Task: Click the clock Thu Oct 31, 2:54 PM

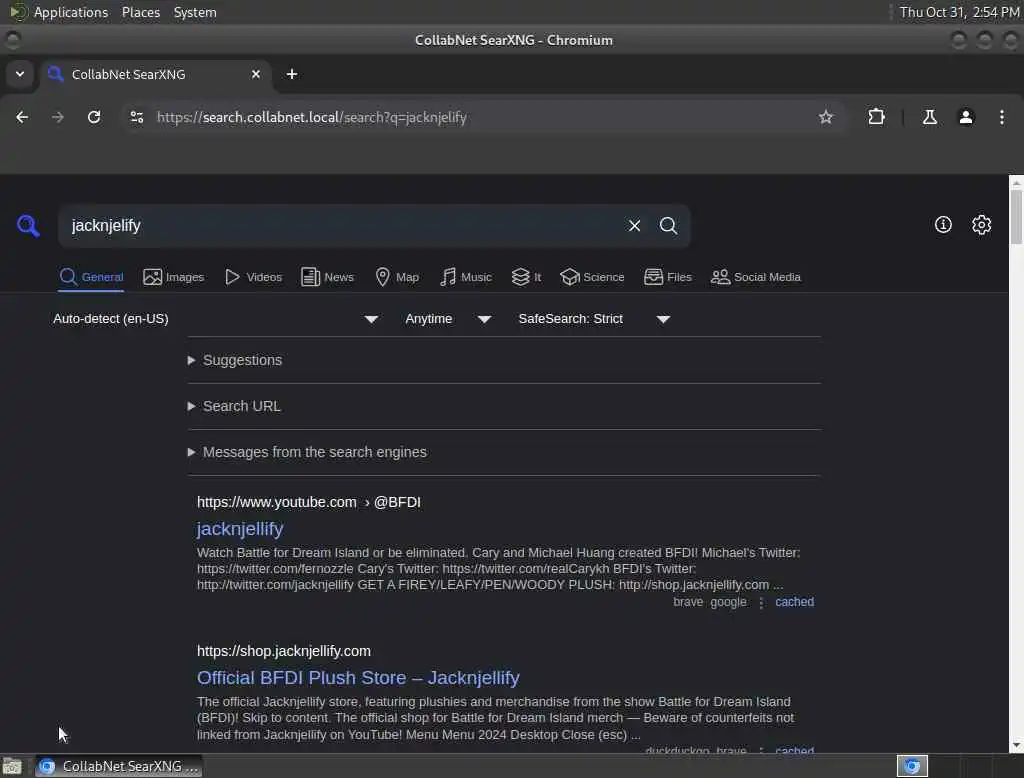Action: click(959, 12)
